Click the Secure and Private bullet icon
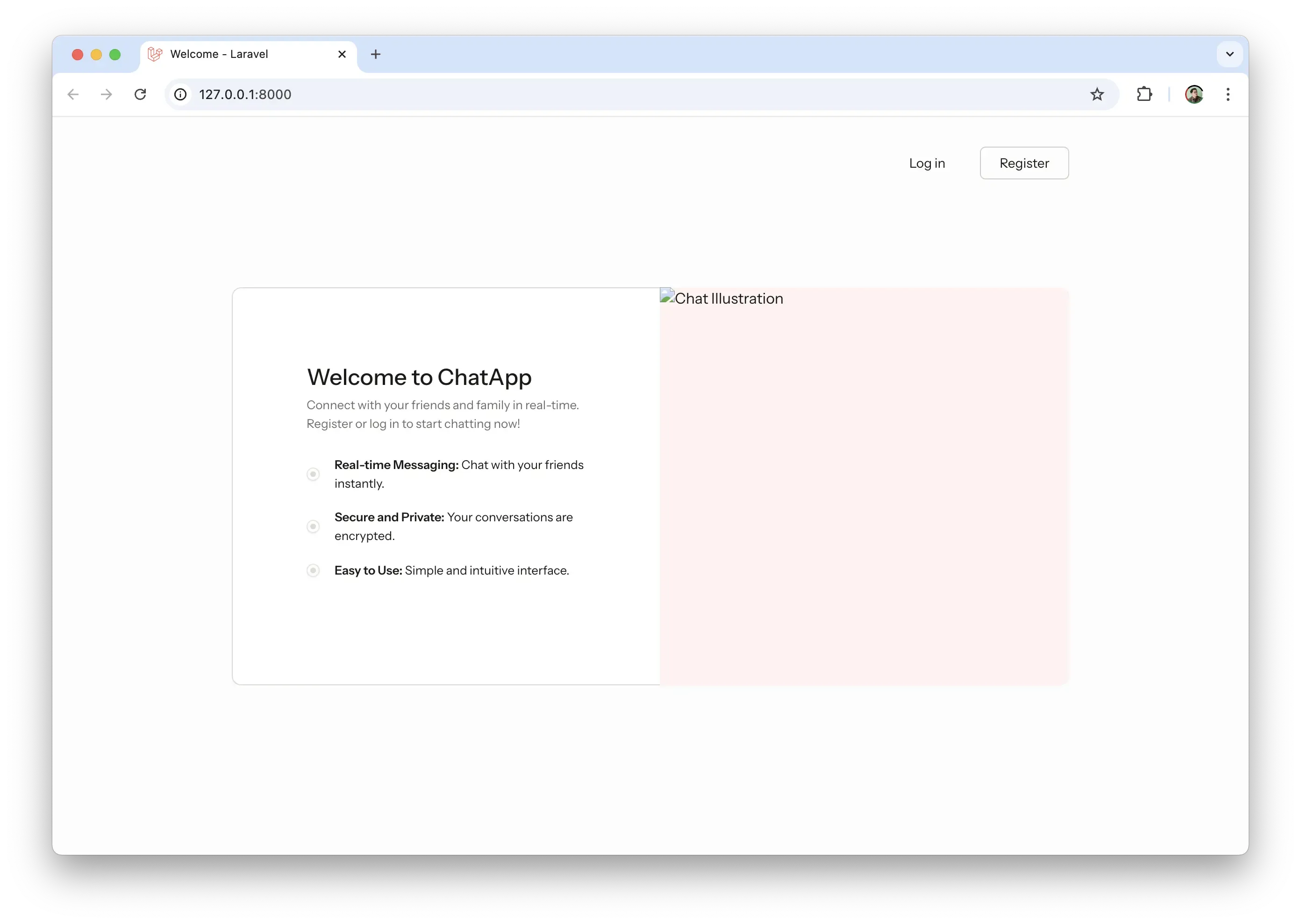1301x924 pixels. [x=313, y=526]
